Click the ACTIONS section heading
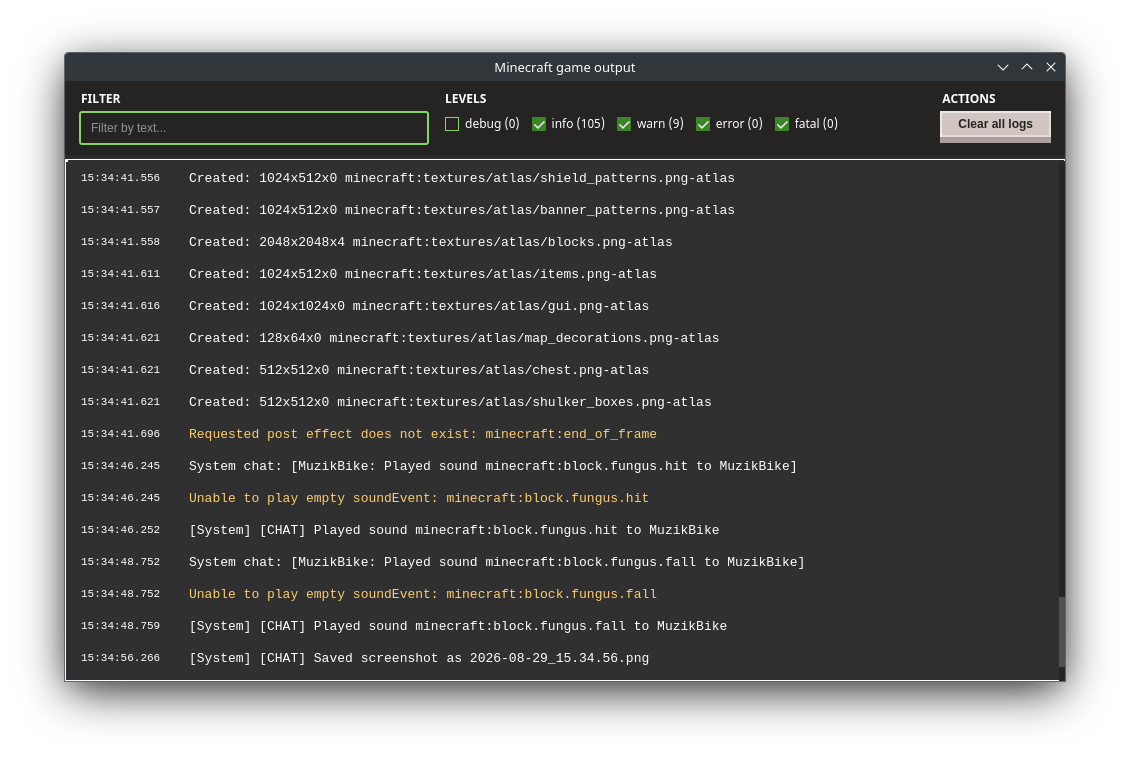The image size is (1130, 758). point(969,99)
